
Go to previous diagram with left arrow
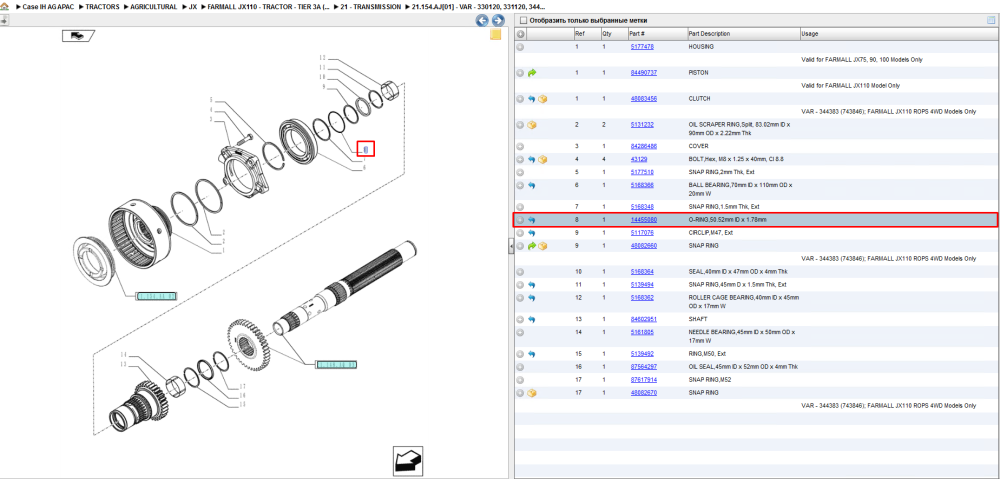pyautogui.click(x=483, y=20)
